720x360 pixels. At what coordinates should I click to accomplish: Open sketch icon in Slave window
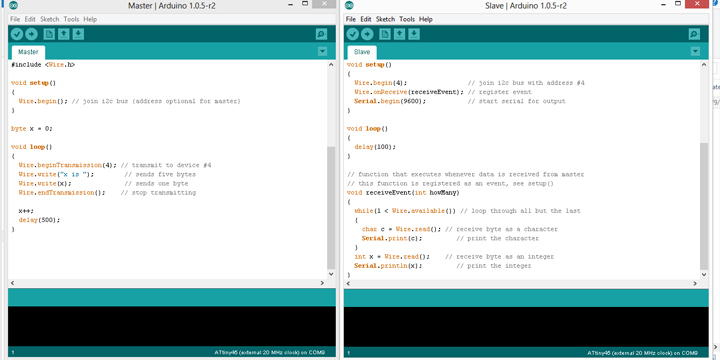click(x=399, y=34)
